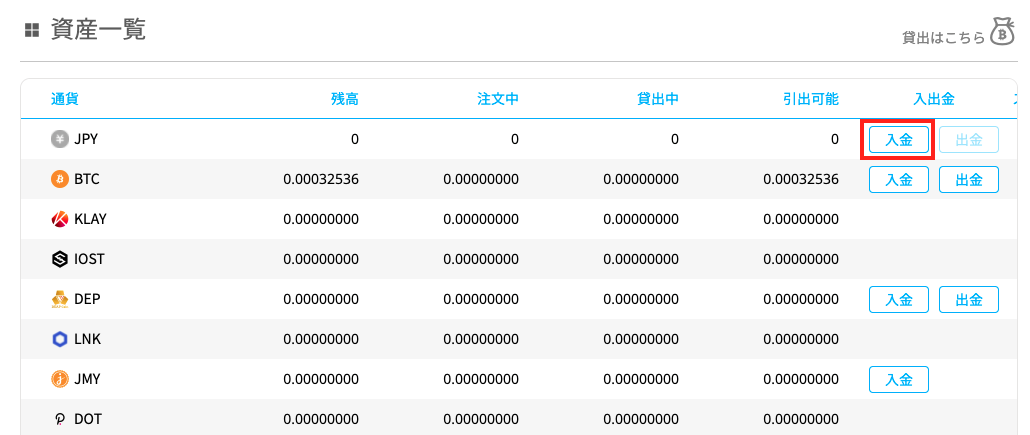Click the DOT polkadot icon

coord(60,419)
